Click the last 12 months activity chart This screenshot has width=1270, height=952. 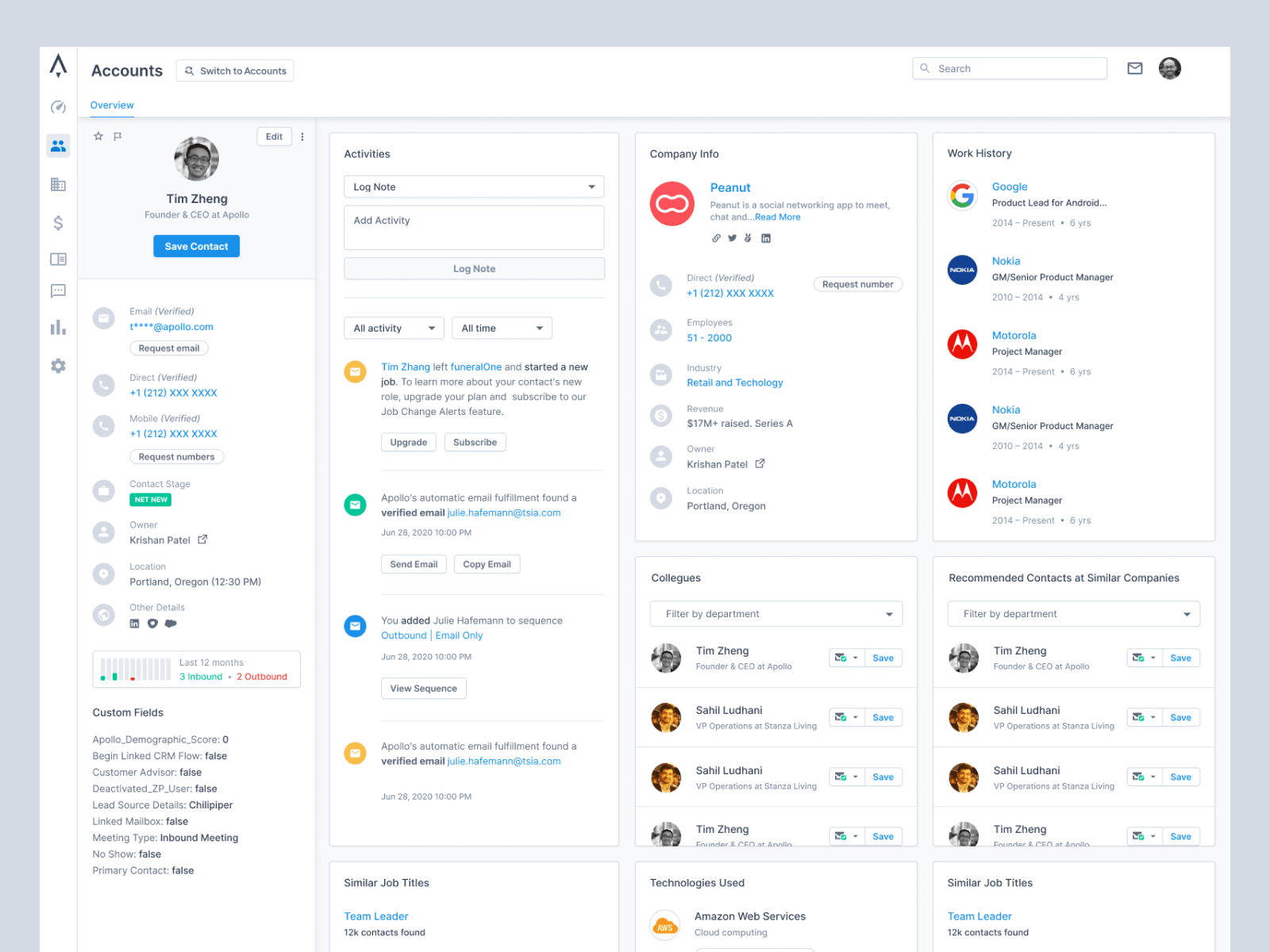click(x=136, y=670)
